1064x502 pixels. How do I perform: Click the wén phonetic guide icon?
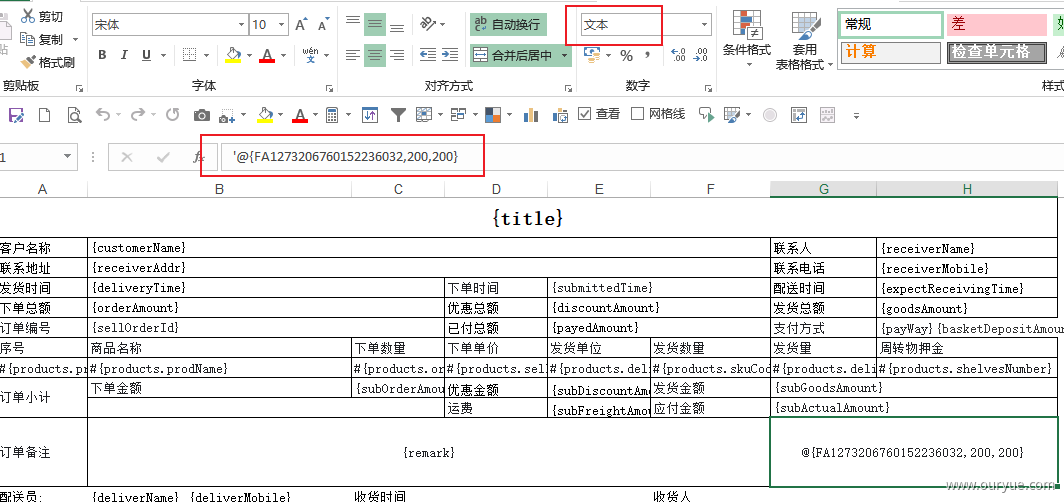(x=310, y=55)
